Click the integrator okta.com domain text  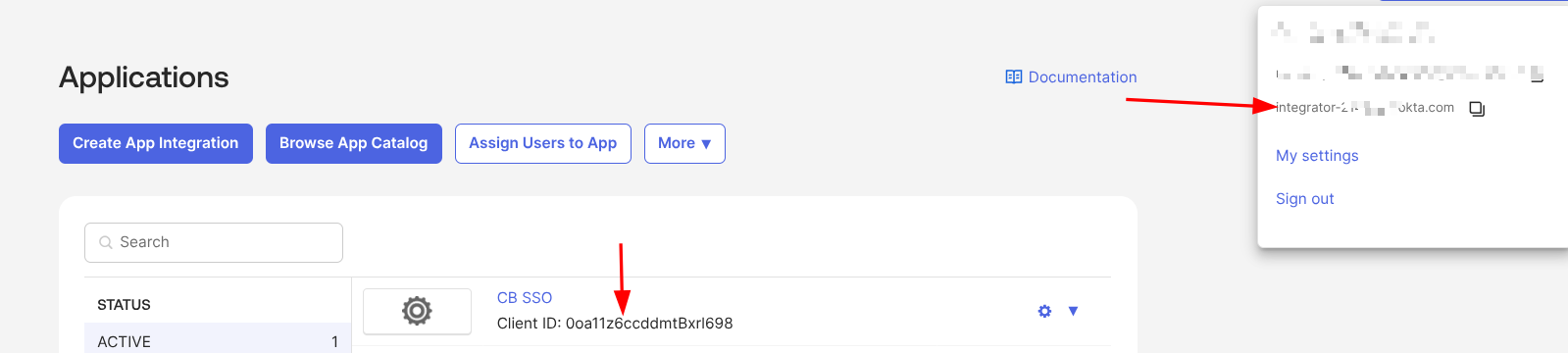pos(1365,108)
